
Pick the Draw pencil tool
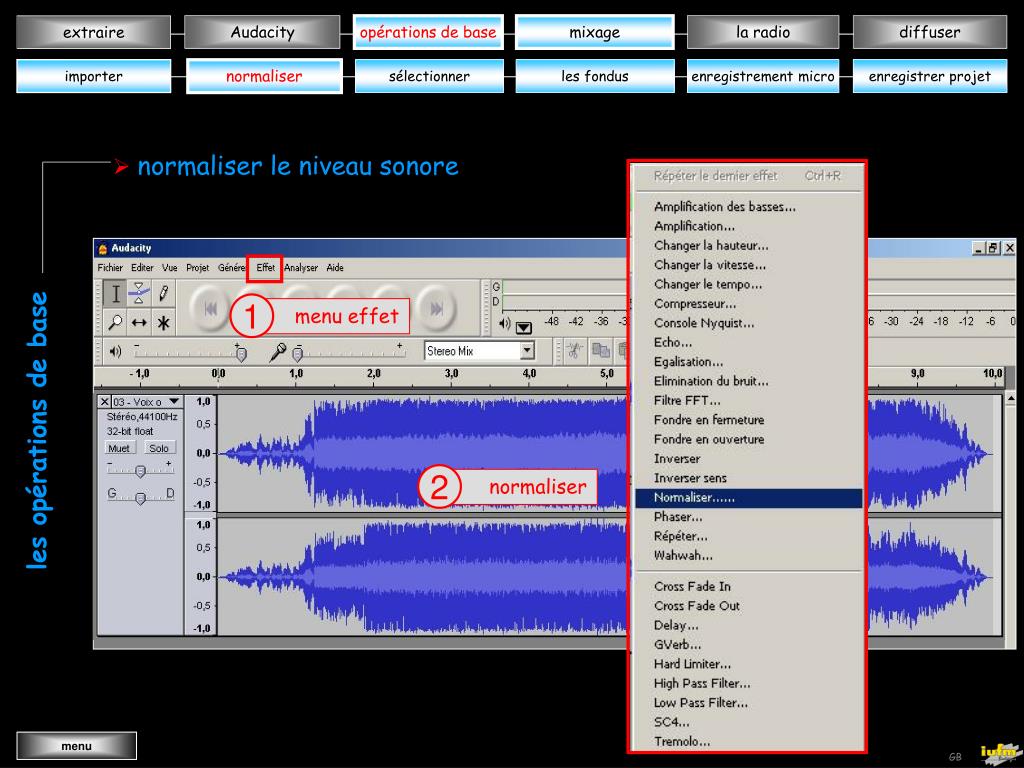[163, 294]
